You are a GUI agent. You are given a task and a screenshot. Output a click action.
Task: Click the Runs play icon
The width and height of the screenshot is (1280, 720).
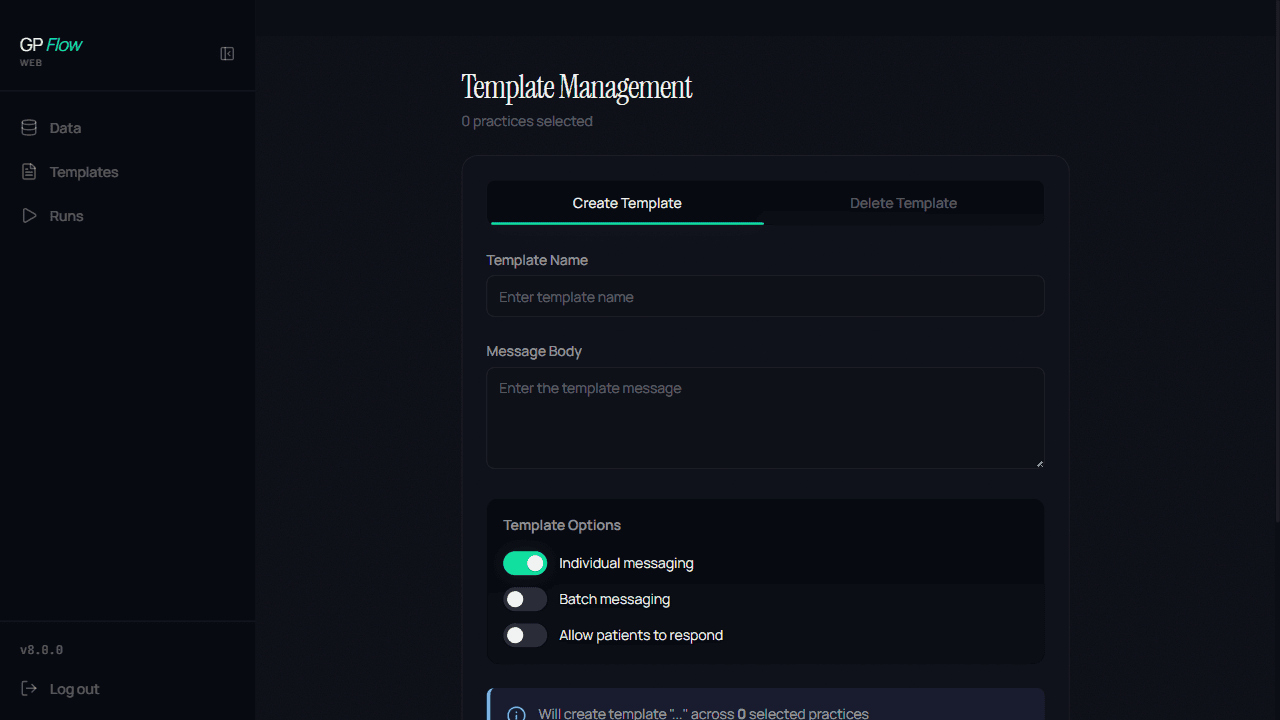point(29,216)
